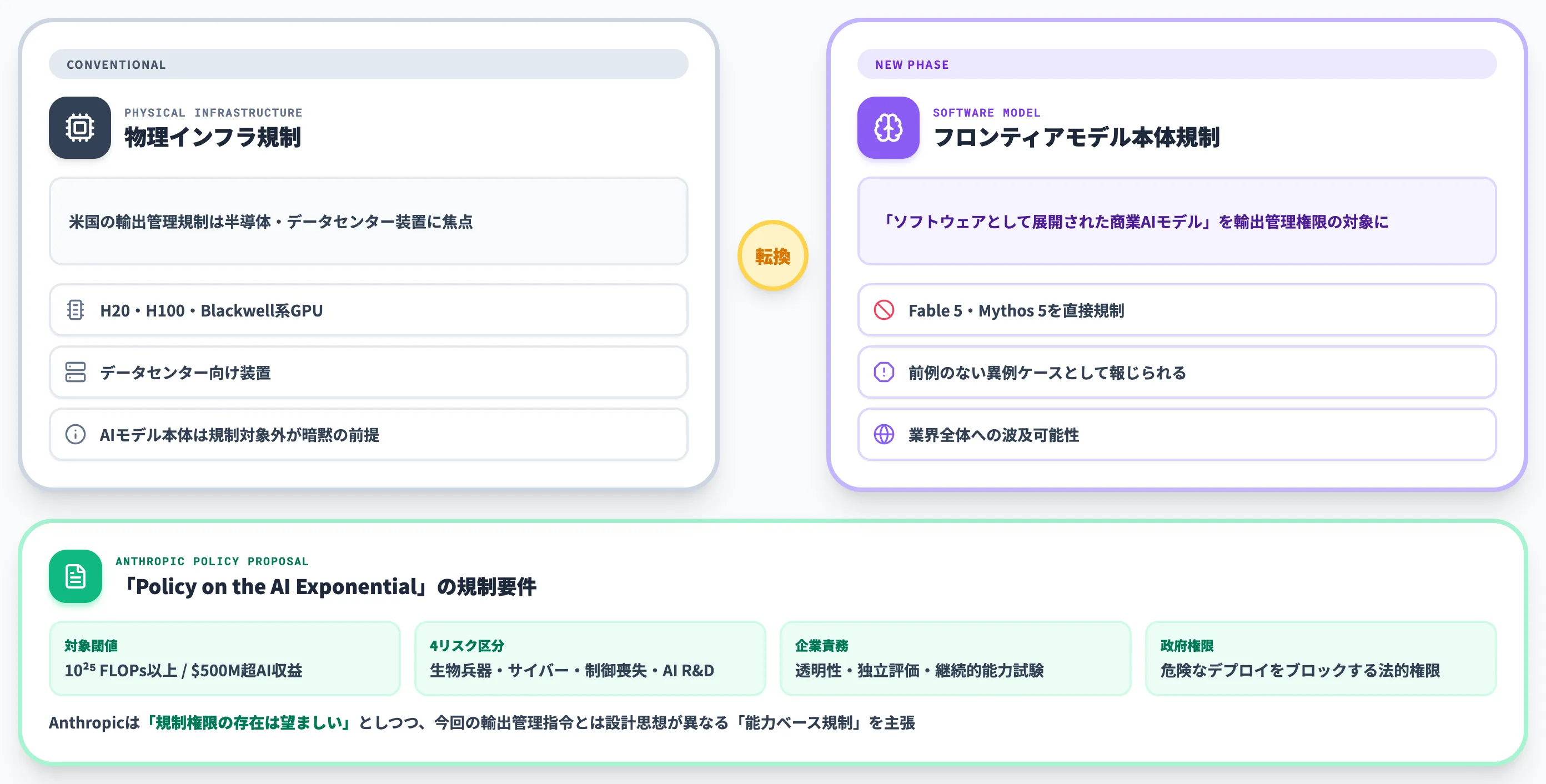This screenshot has height=784, width=1546.
Task: Click the green highlighted「規制権限の存在は望ましい」
Action: pyautogui.click(x=248, y=722)
